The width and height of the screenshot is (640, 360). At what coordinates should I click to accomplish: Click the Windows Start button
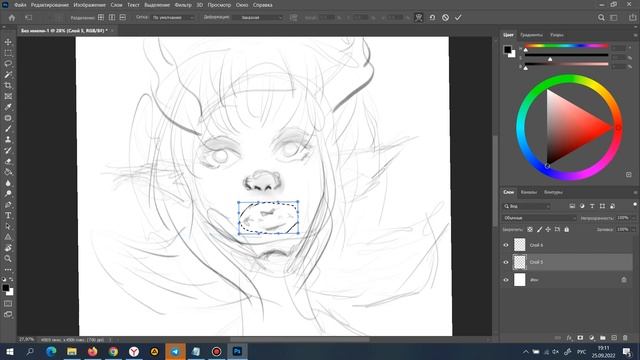point(9,351)
